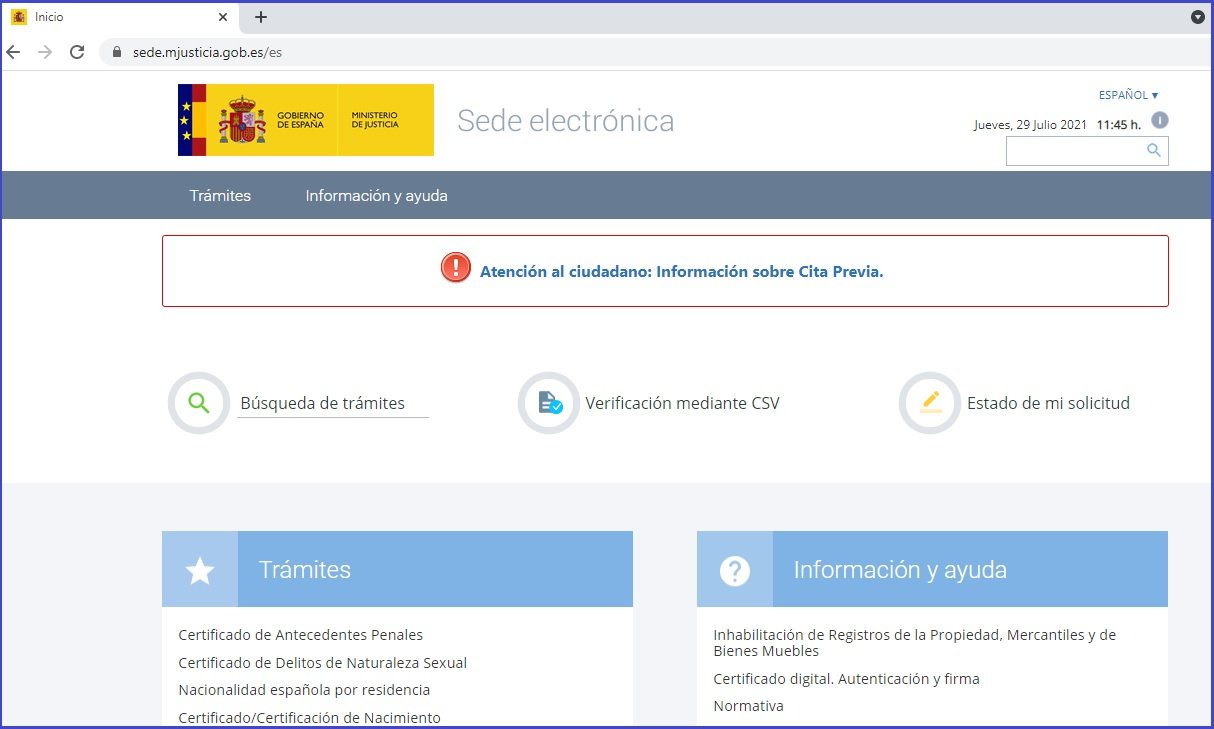The width and height of the screenshot is (1214, 729).
Task: Click the star icon on the Trámites panel
Action: pos(199,570)
